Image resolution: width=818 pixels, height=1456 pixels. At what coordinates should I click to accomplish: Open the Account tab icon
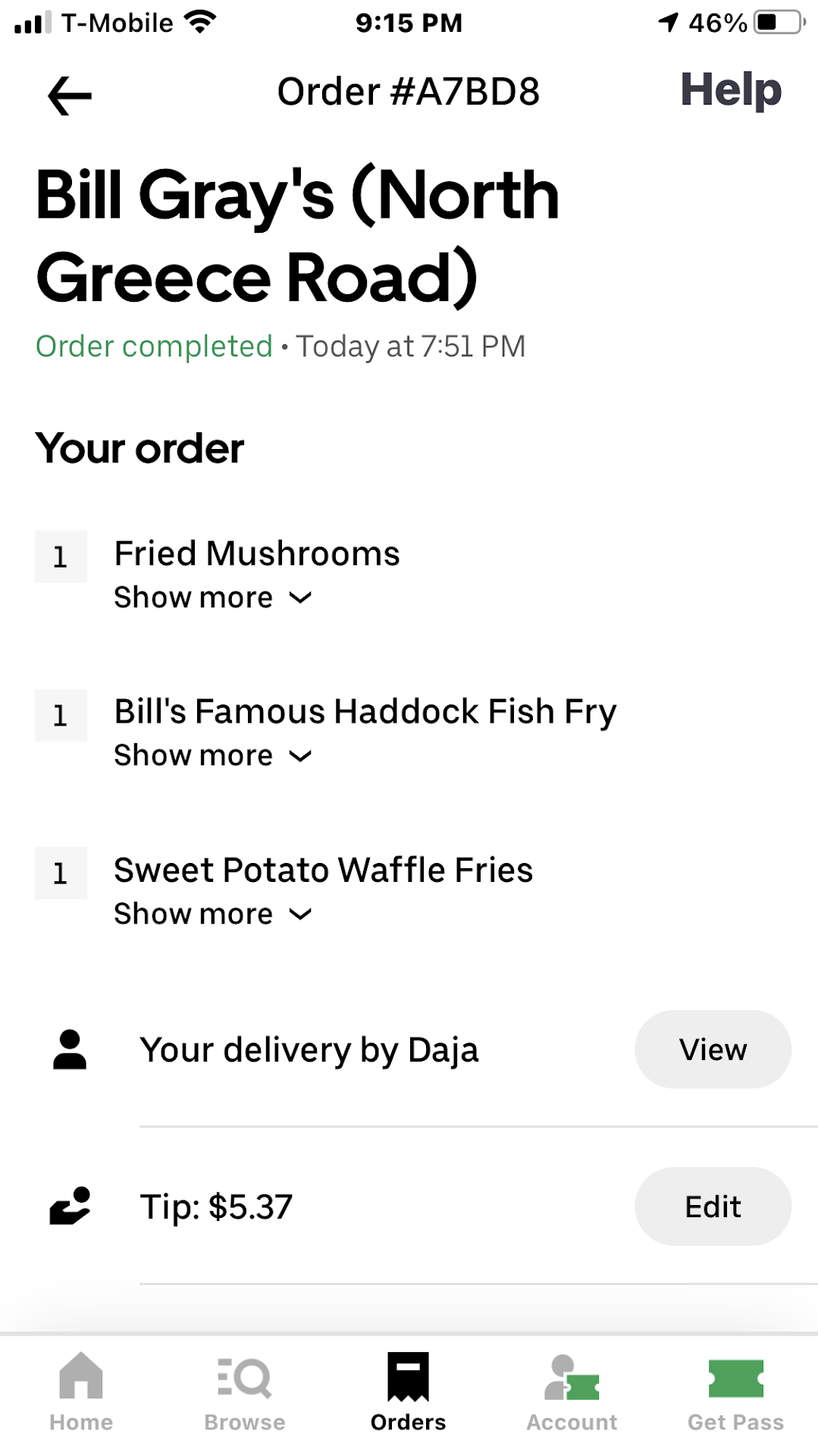tap(572, 1378)
